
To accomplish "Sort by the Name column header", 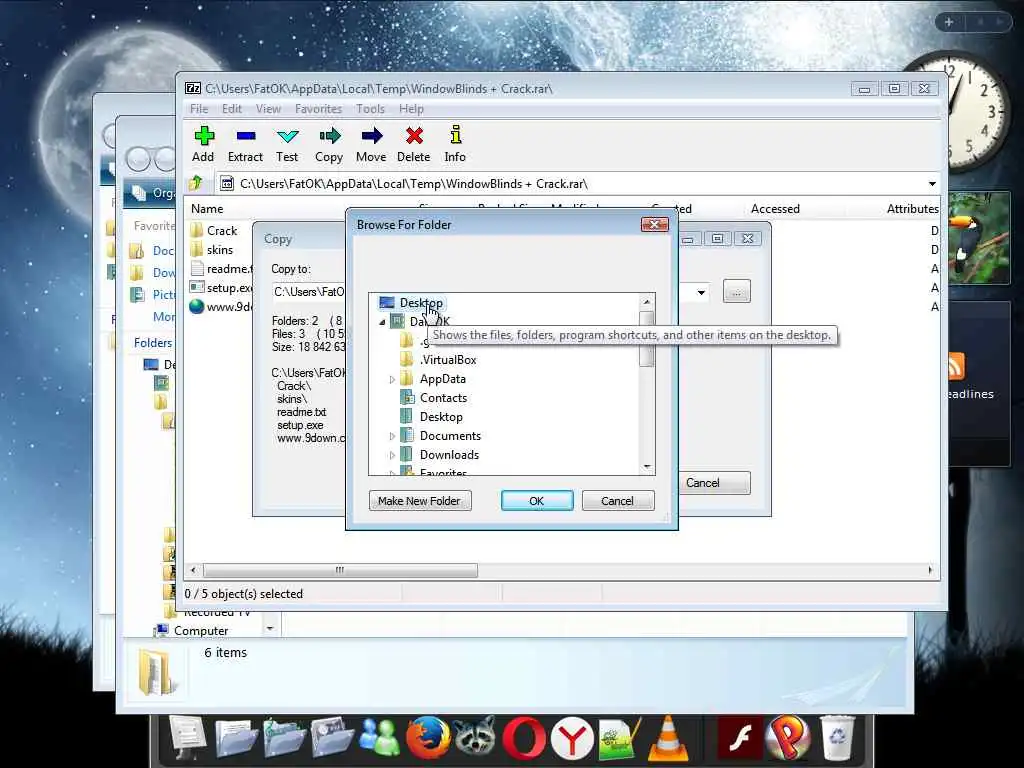I will 207,209.
